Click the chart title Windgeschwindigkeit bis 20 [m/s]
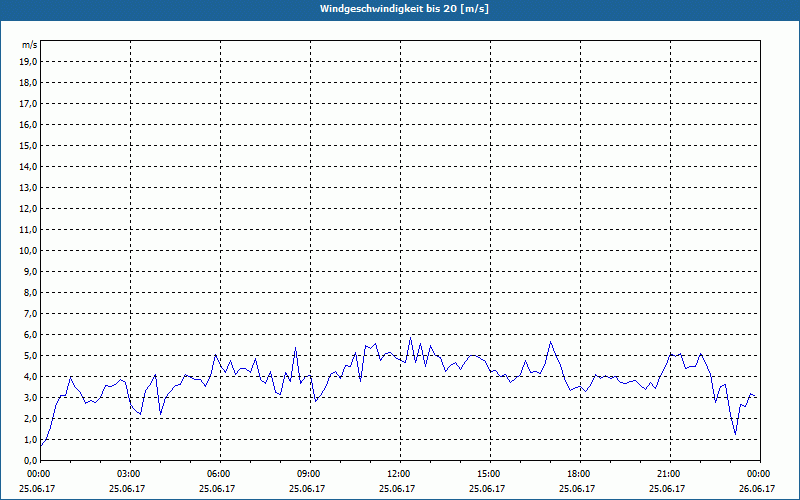 [x=404, y=9]
